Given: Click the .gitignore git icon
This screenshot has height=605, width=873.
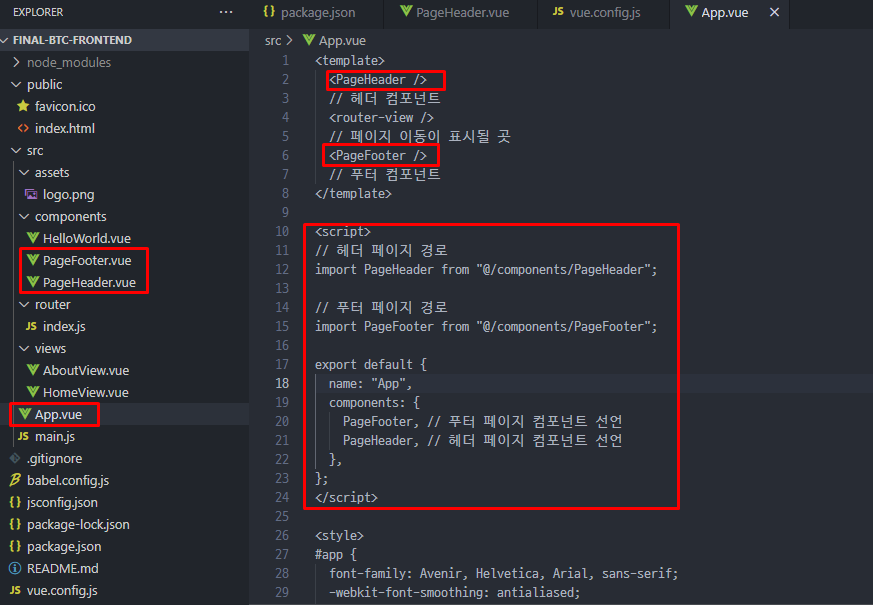Looking at the screenshot, I should 15,458.
